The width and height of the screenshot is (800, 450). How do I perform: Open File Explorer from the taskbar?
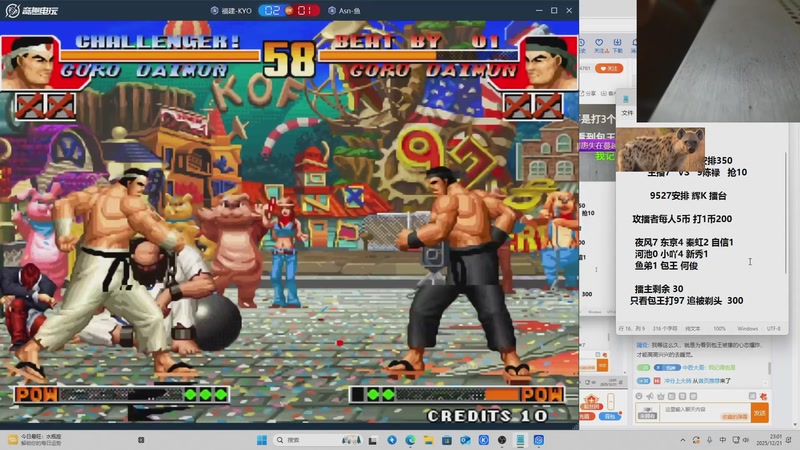[429, 440]
